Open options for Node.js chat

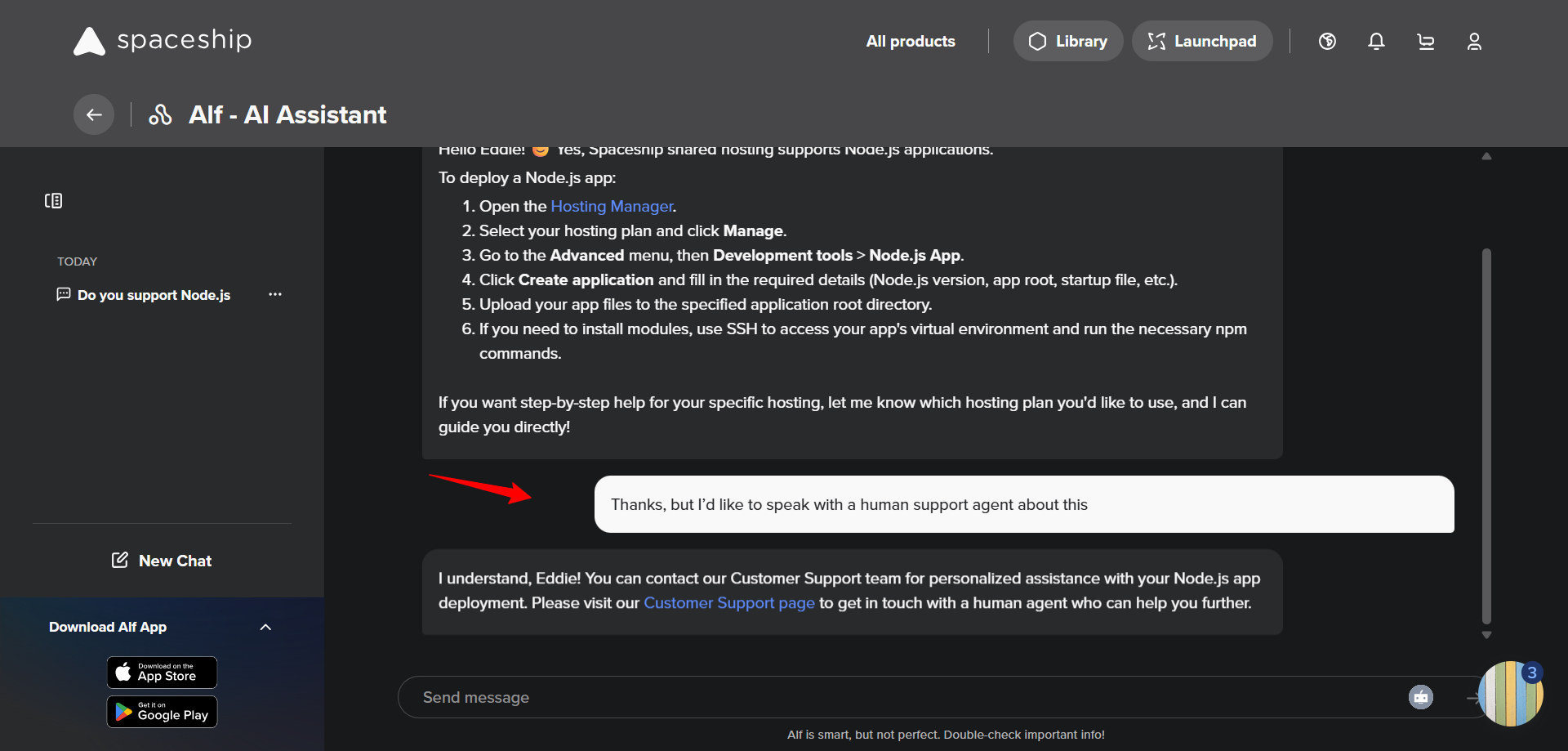click(x=275, y=294)
